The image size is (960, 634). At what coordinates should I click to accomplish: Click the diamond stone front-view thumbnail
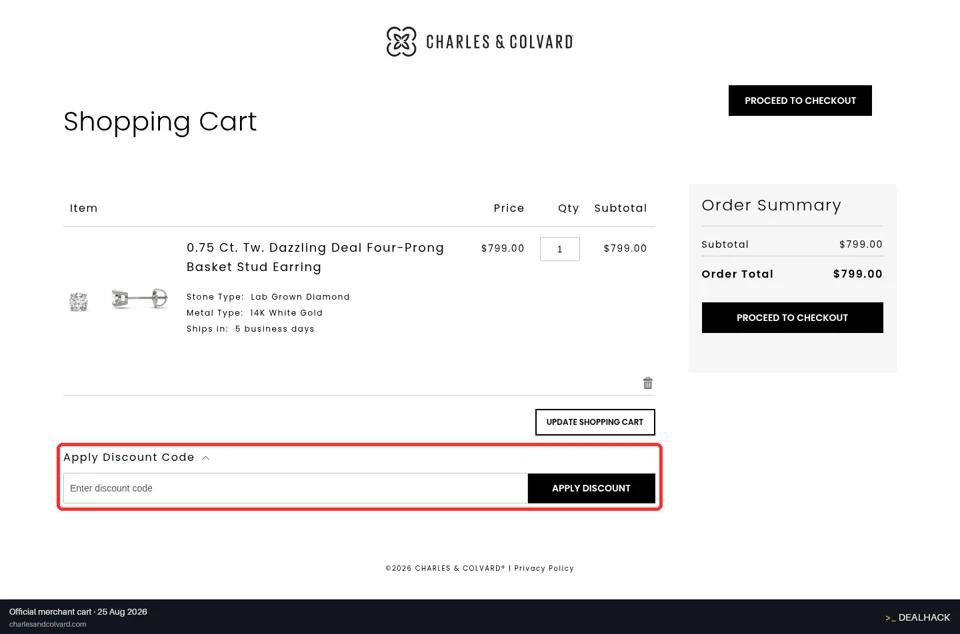tap(78, 302)
